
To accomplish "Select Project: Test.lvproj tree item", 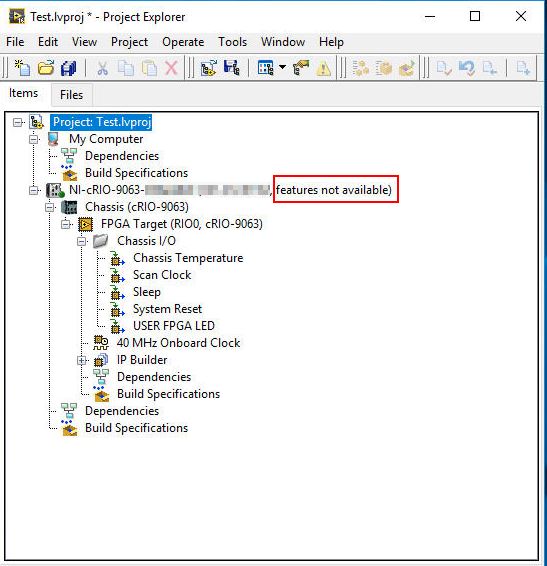I will [101, 122].
